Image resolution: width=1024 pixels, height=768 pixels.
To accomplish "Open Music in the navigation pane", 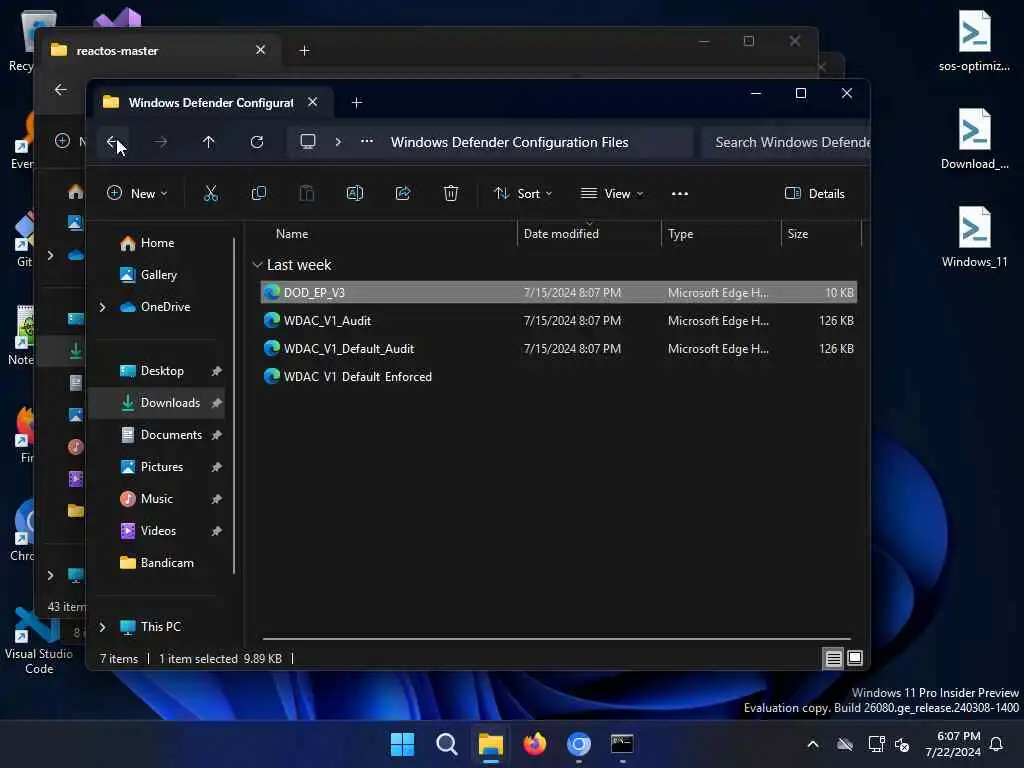I will click(x=157, y=499).
